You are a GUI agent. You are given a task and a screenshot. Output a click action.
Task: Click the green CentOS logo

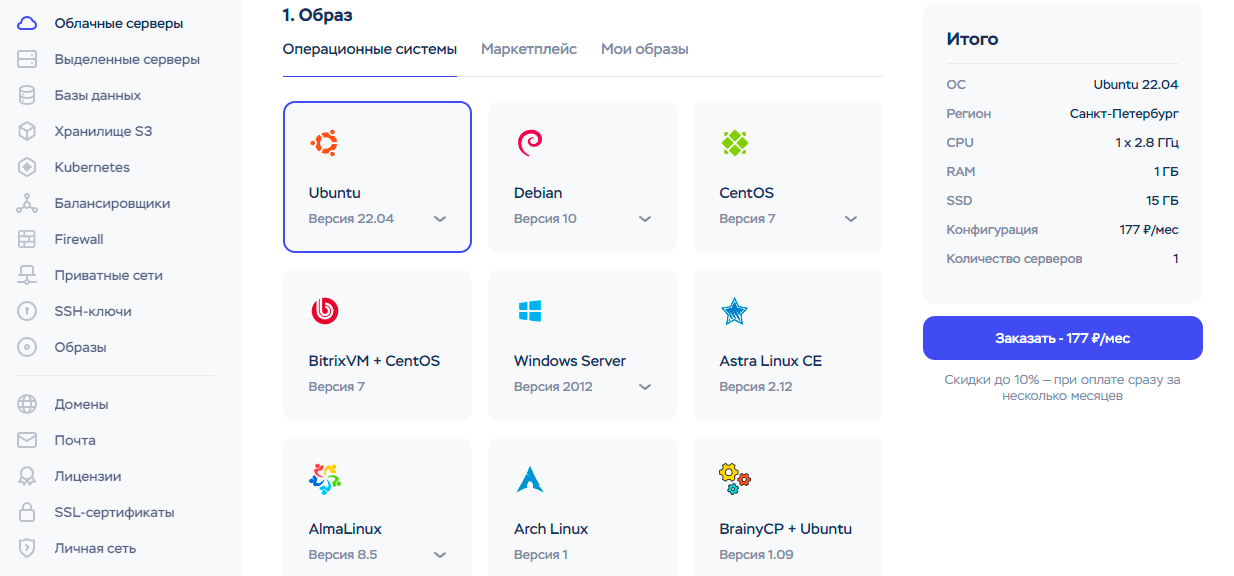pos(735,143)
